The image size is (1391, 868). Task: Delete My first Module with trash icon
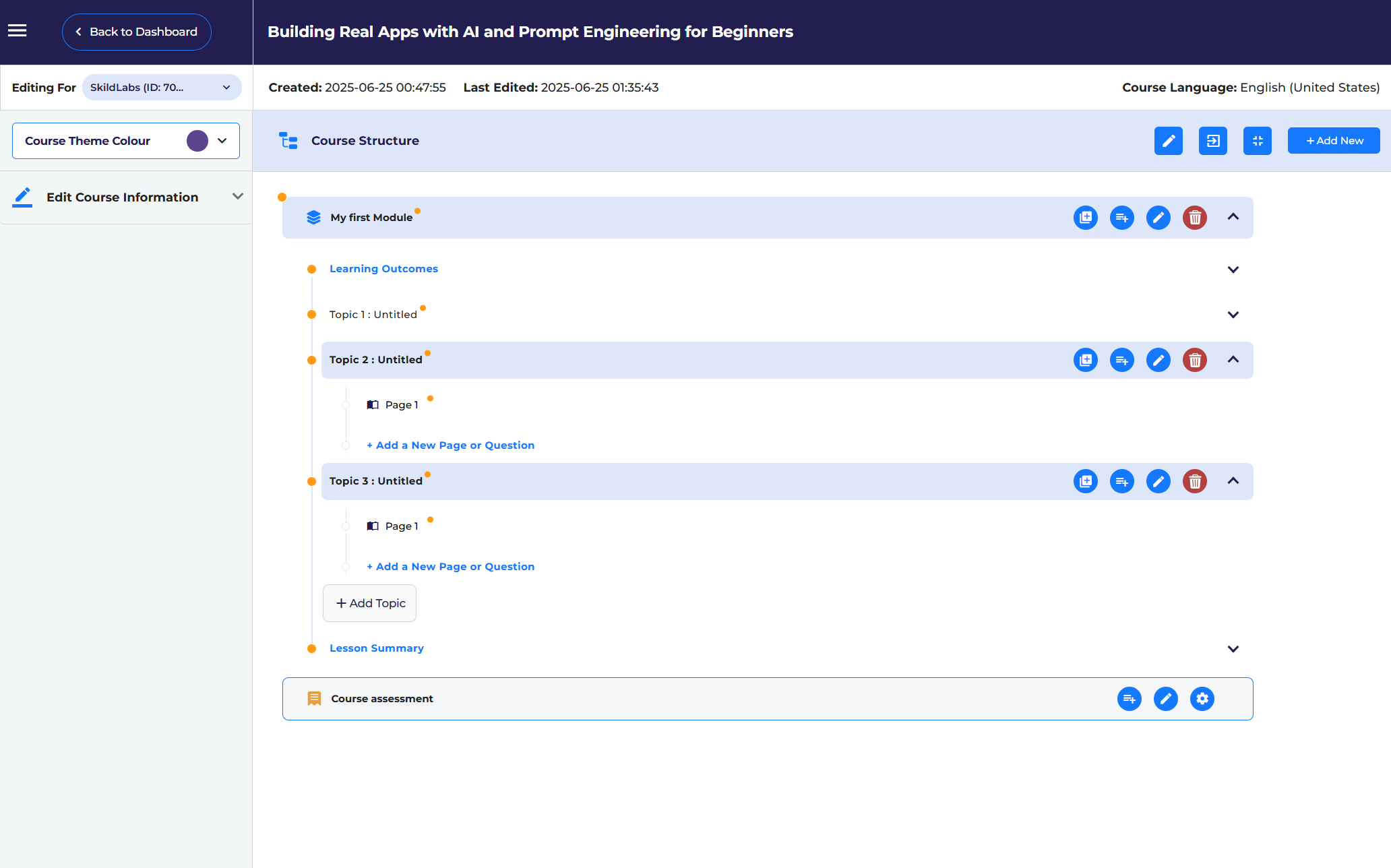click(1194, 218)
